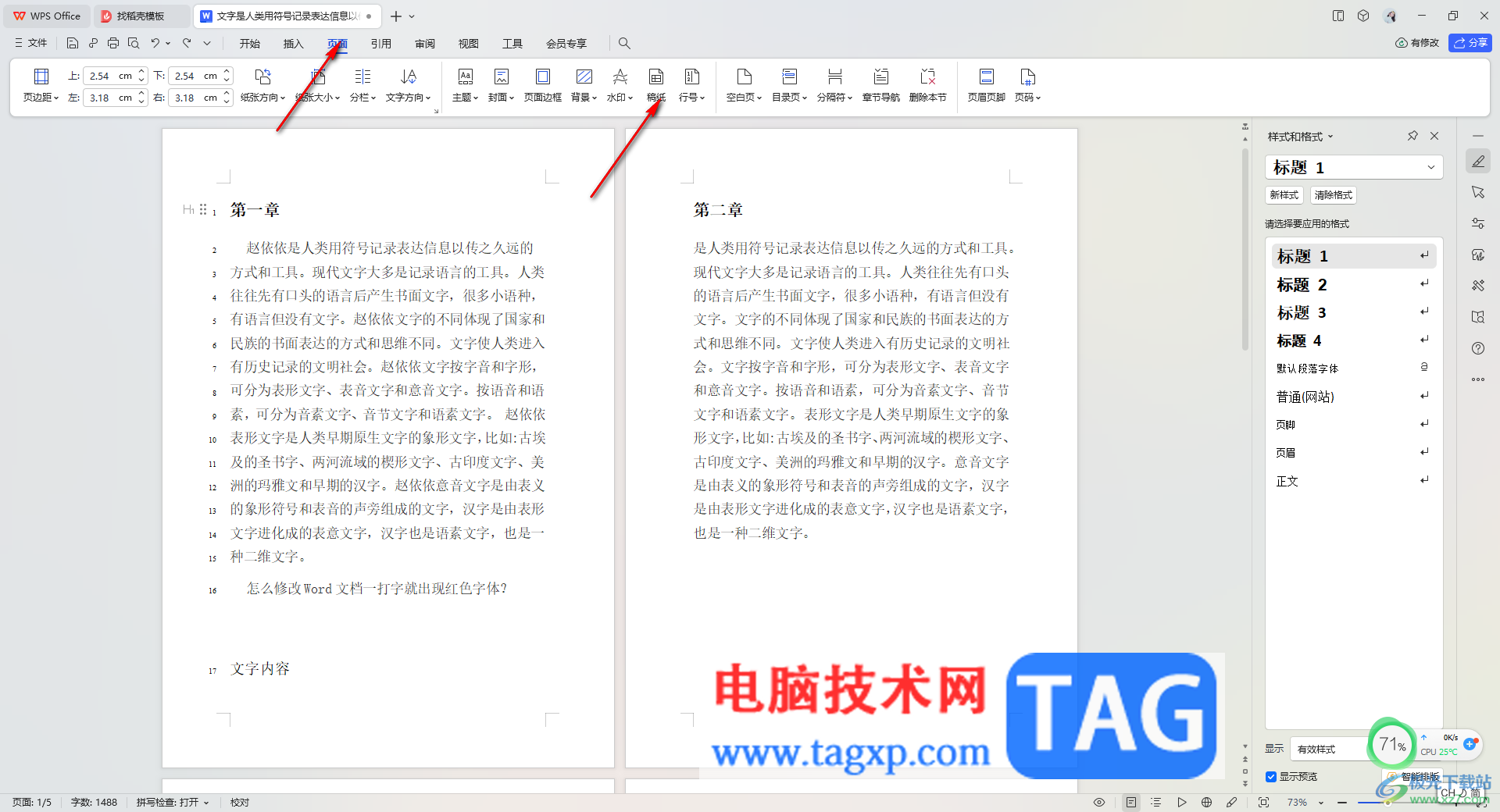
Task: Click the vertical document scrollbar
Action: click(1245, 250)
